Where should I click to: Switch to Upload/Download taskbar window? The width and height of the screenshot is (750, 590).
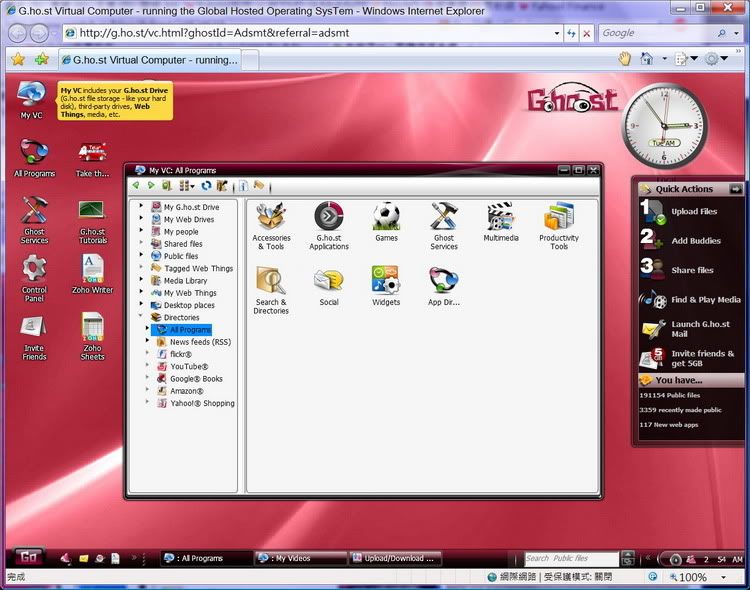point(395,558)
